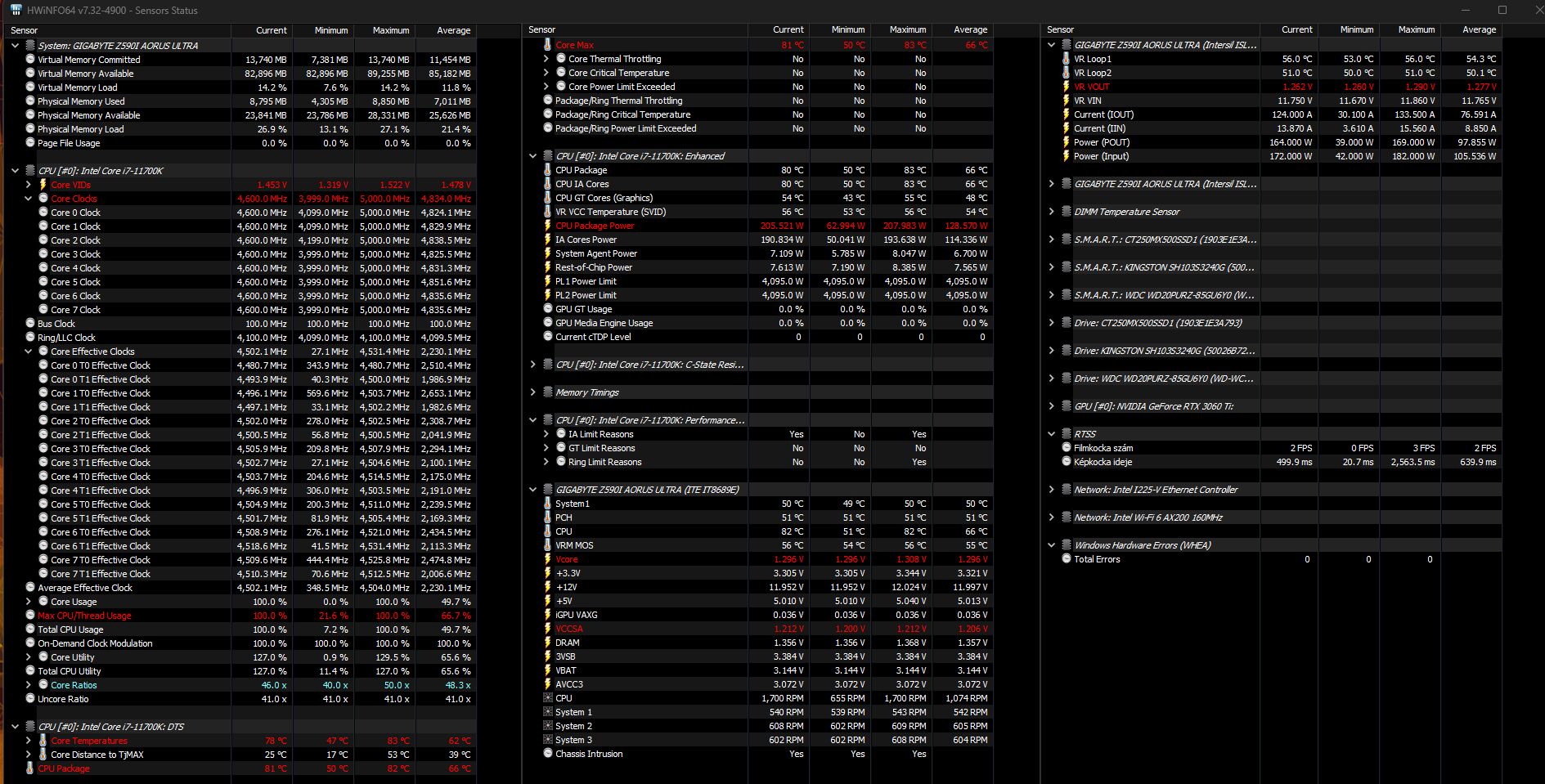This screenshot has width=1545, height=784.
Task: Select the Core 0 Clock row
Action: 240,213
